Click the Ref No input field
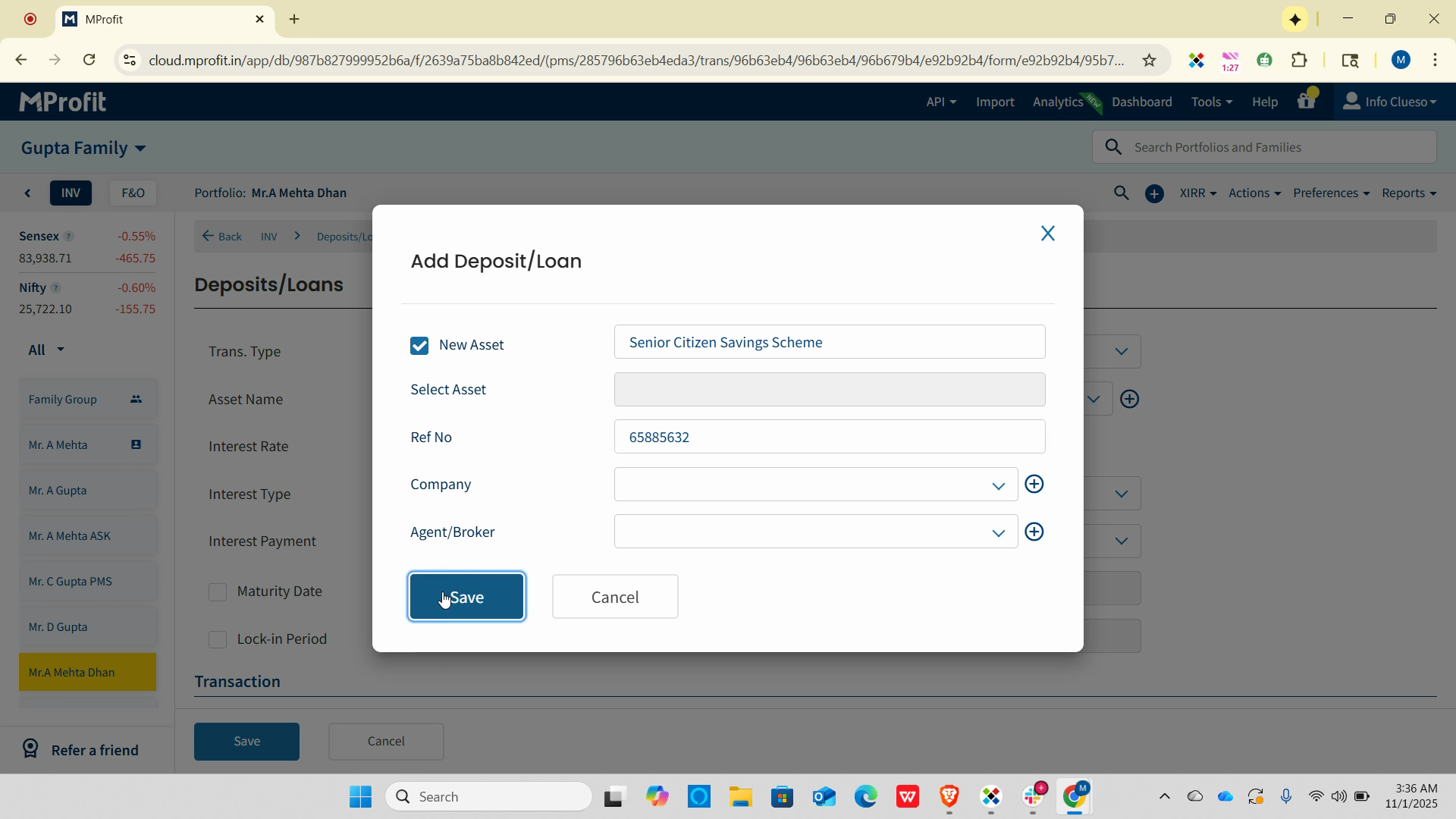 [x=829, y=437]
